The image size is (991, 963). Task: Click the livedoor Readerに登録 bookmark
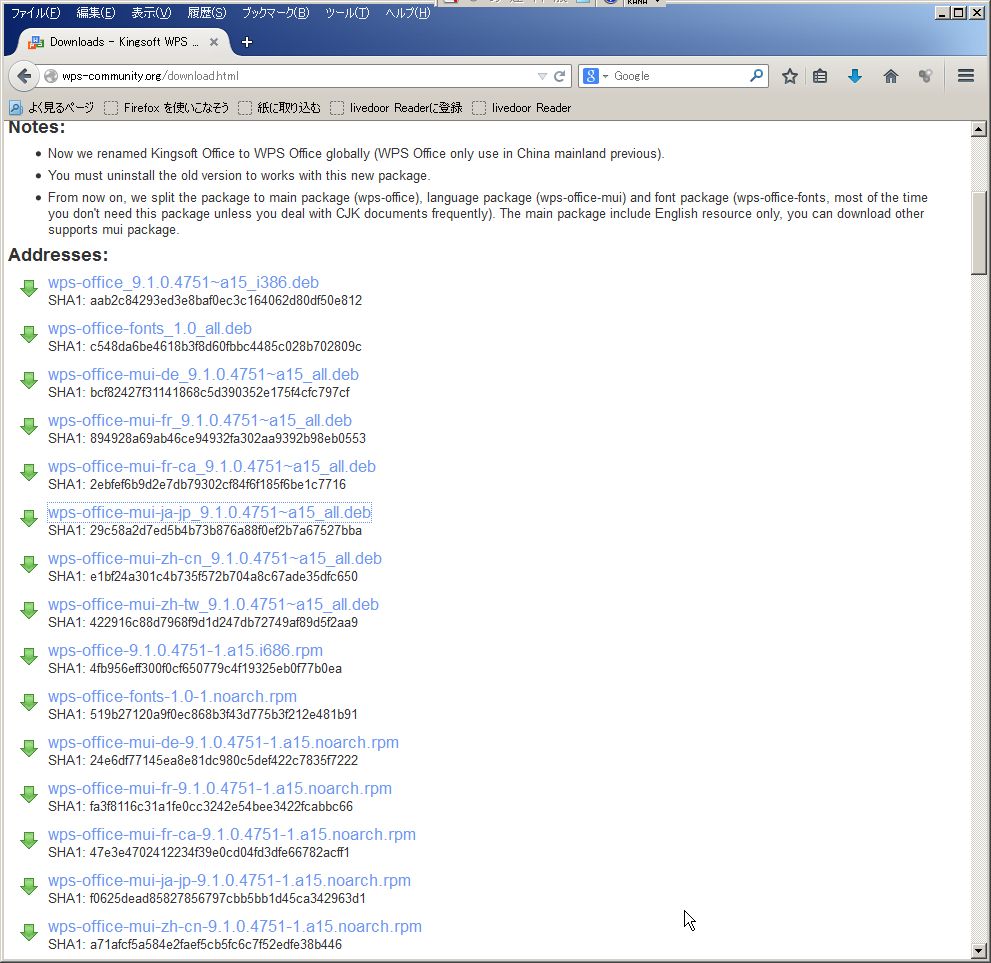tap(396, 108)
